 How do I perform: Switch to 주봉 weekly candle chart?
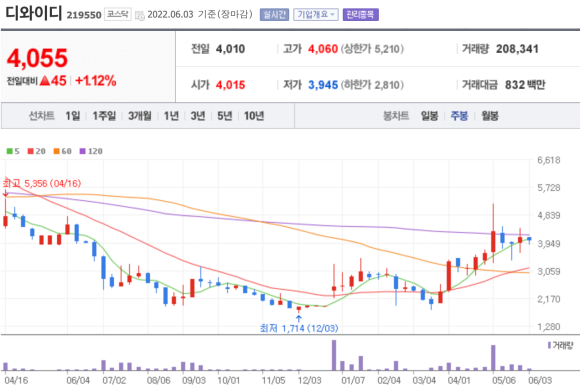pos(459,116)
